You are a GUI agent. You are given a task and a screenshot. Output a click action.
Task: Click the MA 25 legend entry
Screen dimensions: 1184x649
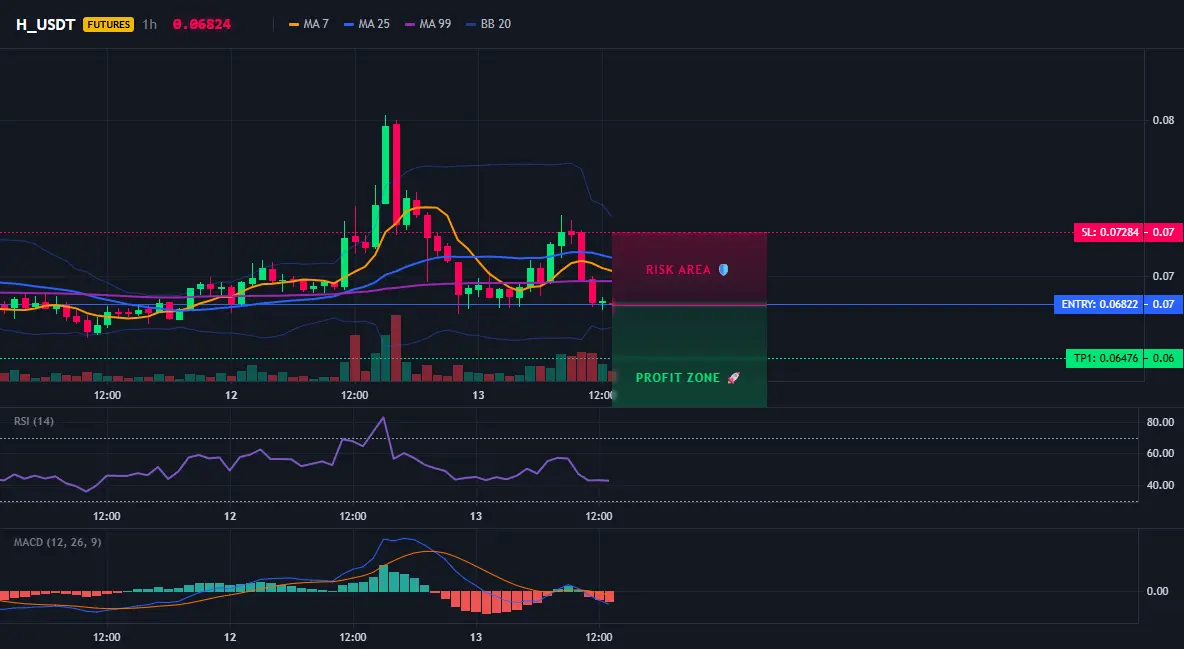pos(367,24)
